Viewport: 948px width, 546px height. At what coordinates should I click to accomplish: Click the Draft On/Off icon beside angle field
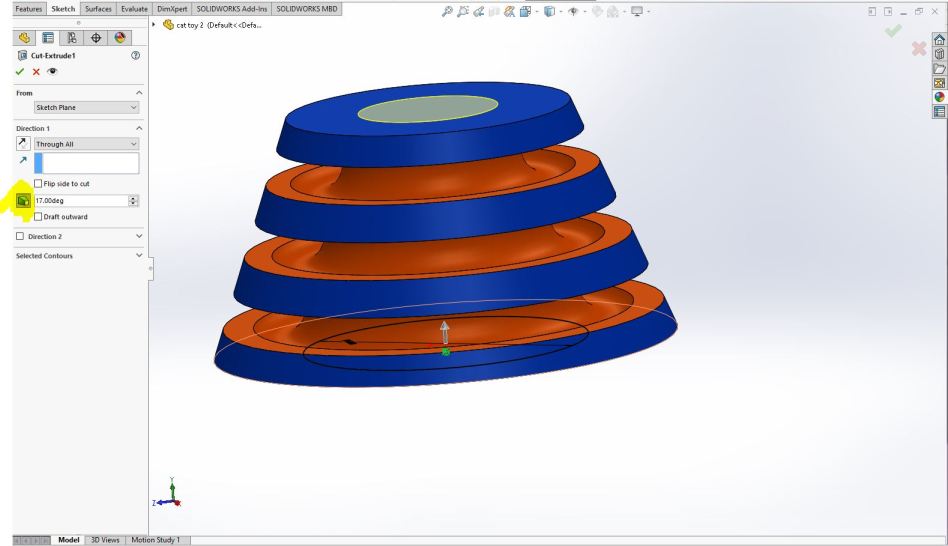22,201
